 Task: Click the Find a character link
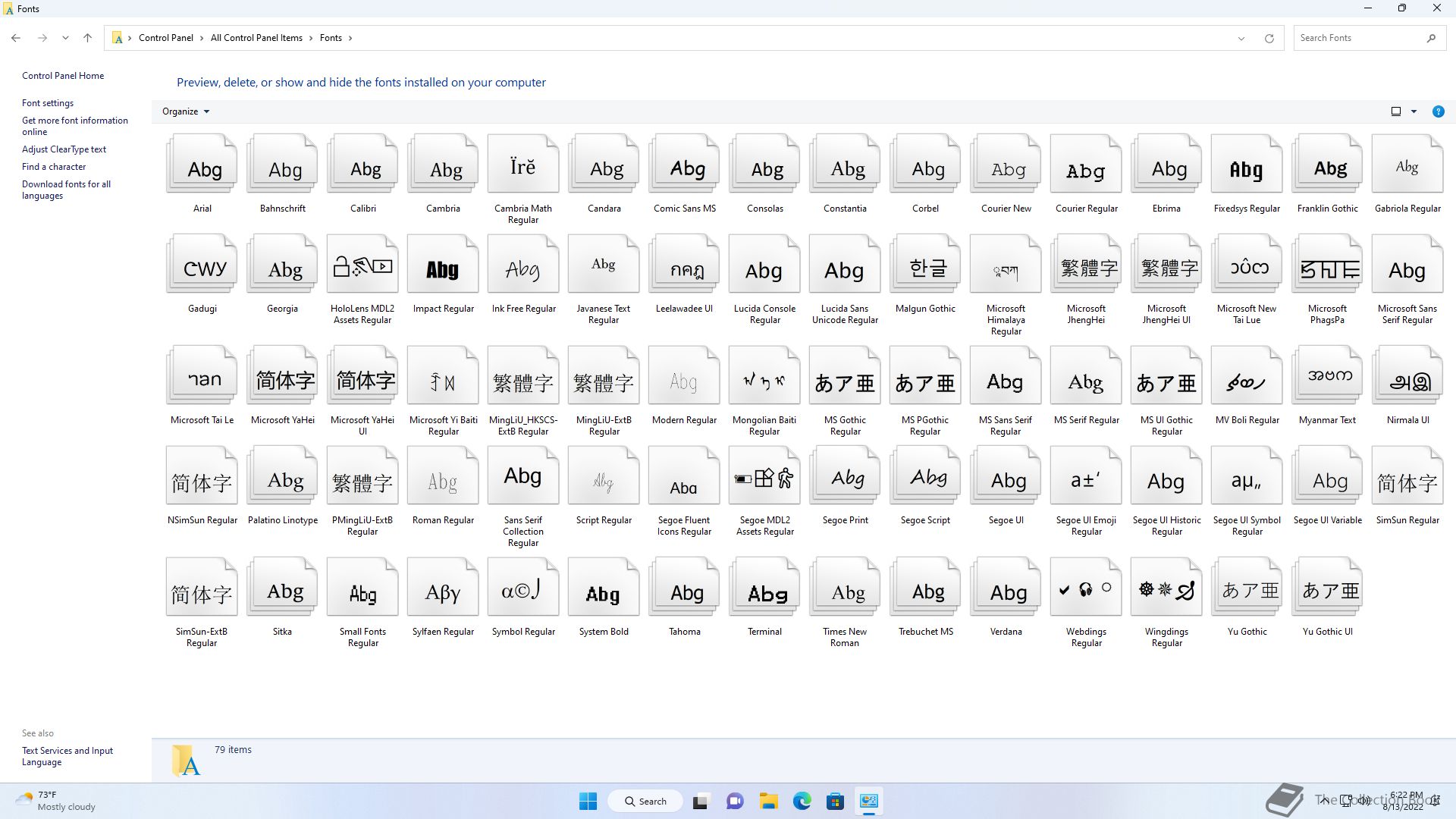tap(54, 167)
